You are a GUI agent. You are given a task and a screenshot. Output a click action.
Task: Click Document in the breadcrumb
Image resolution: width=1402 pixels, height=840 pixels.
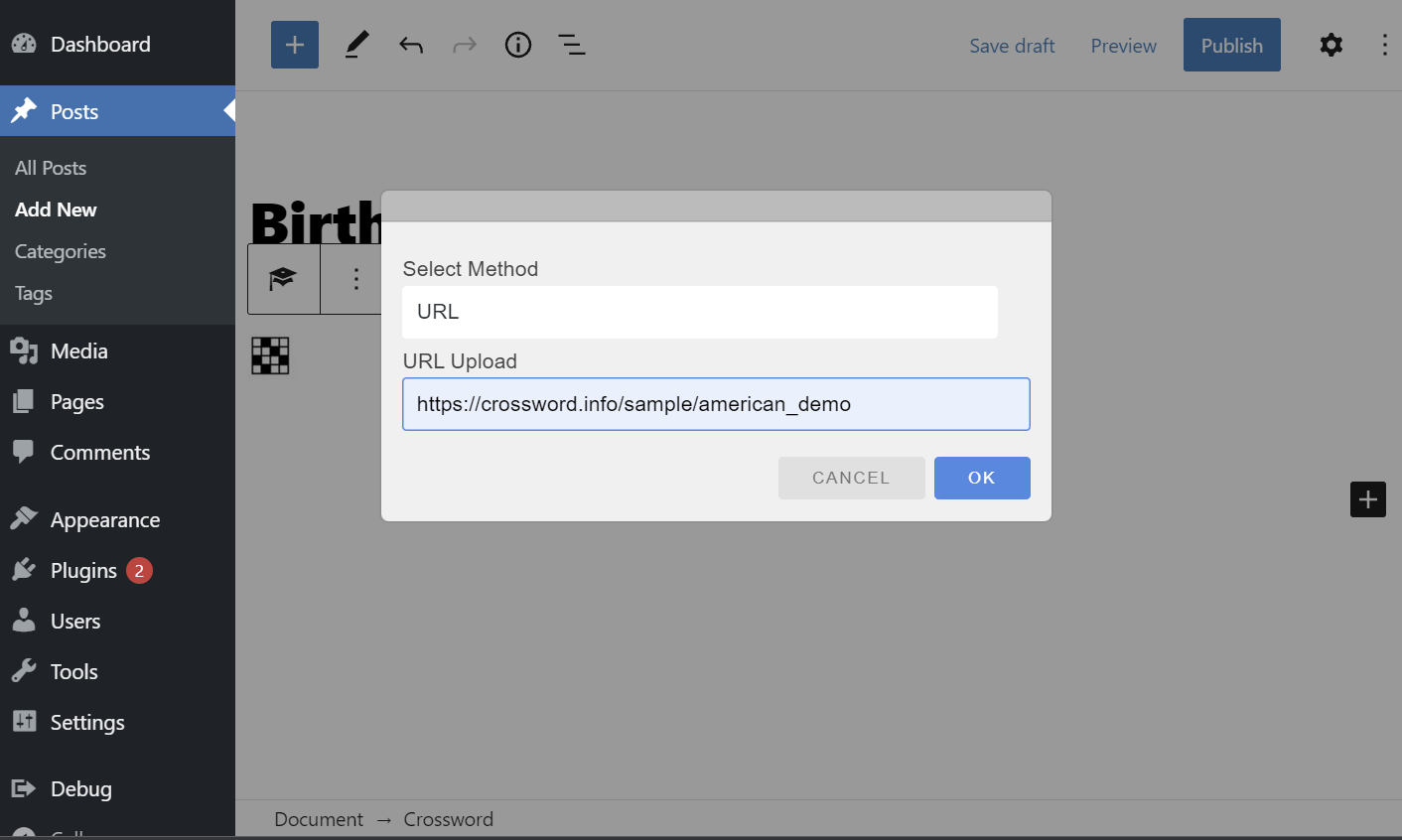coord(319,819)
